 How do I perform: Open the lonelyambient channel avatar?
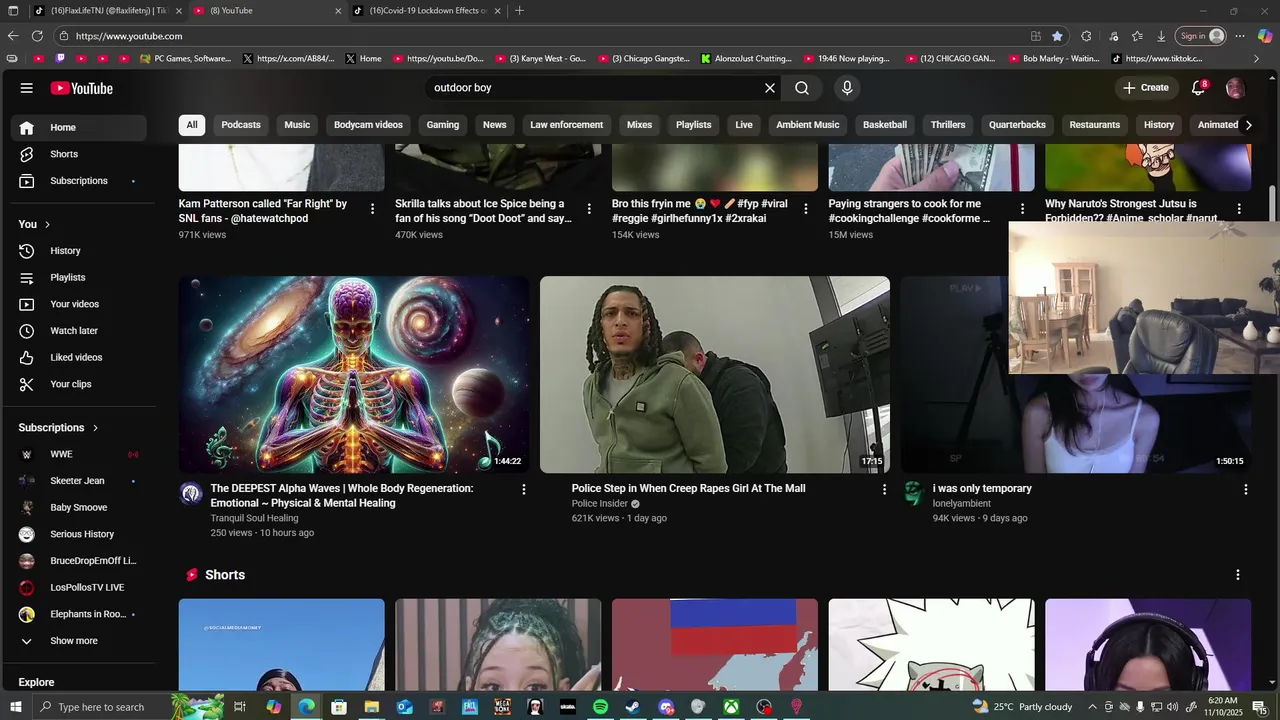click(x=913, y=493)
